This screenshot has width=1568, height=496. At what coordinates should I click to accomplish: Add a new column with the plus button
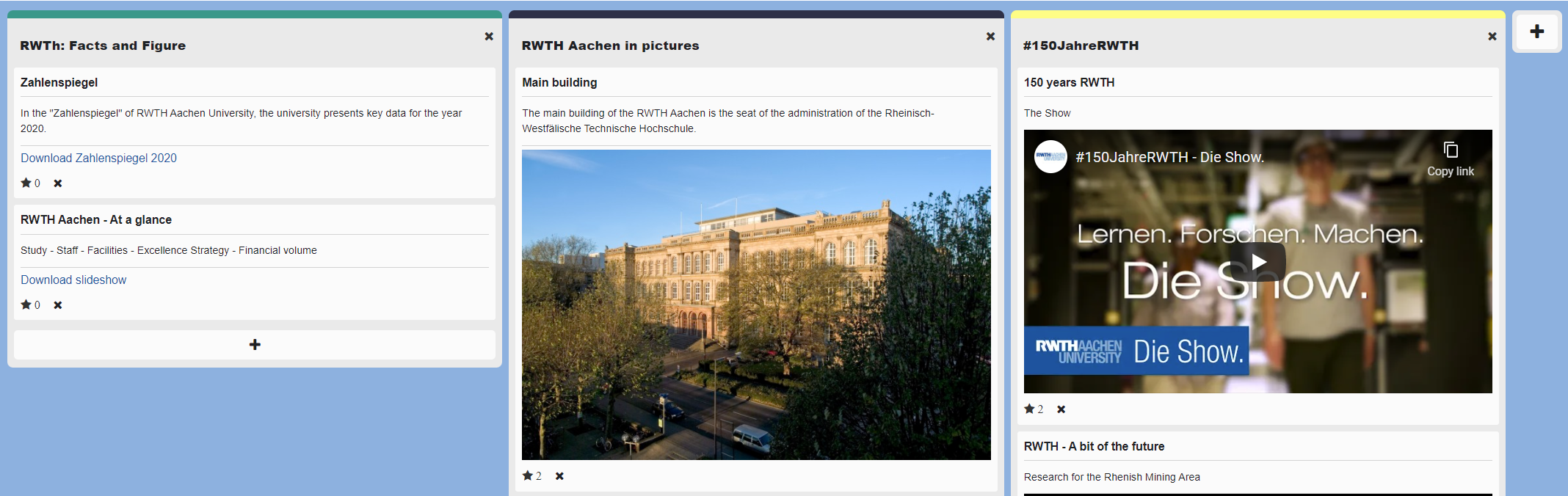coord(1537,32)
